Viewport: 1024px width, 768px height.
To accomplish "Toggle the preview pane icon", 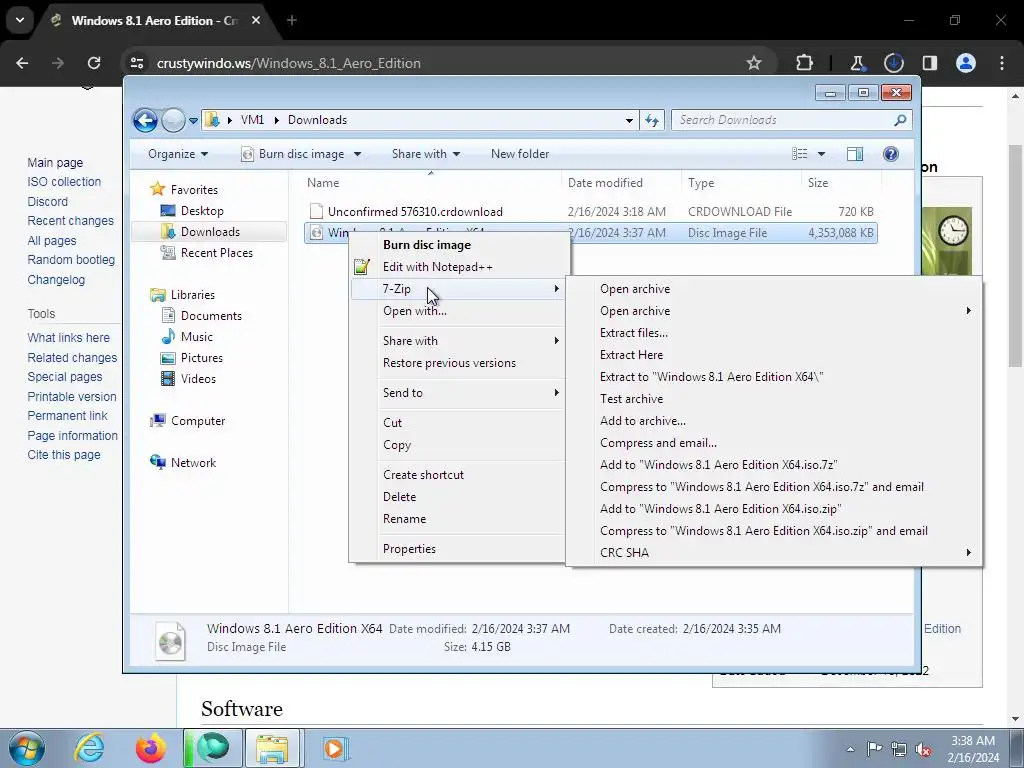I will point(855,154).
